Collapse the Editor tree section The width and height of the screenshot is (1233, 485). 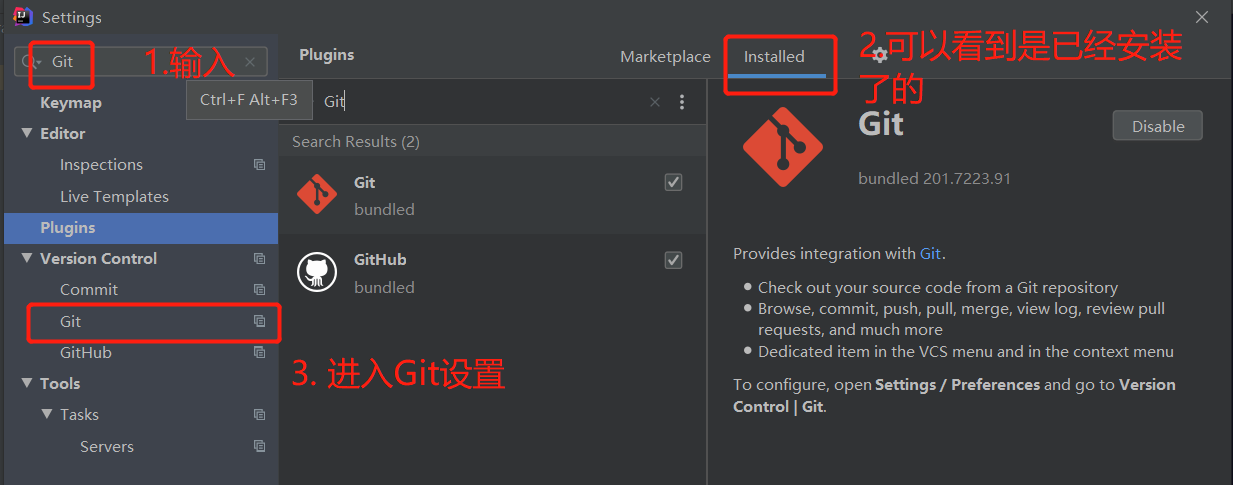(27, 134)
